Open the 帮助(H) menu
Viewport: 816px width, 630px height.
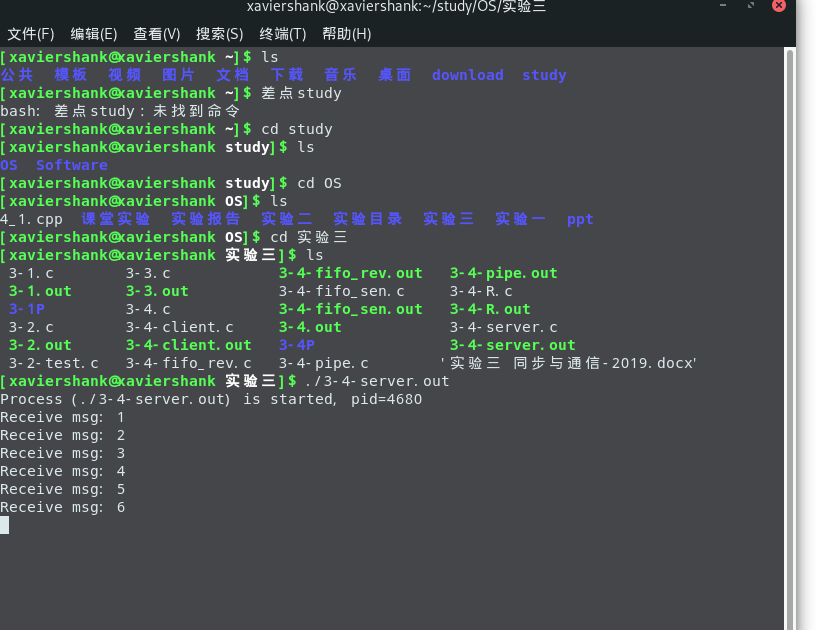point(347,34)
